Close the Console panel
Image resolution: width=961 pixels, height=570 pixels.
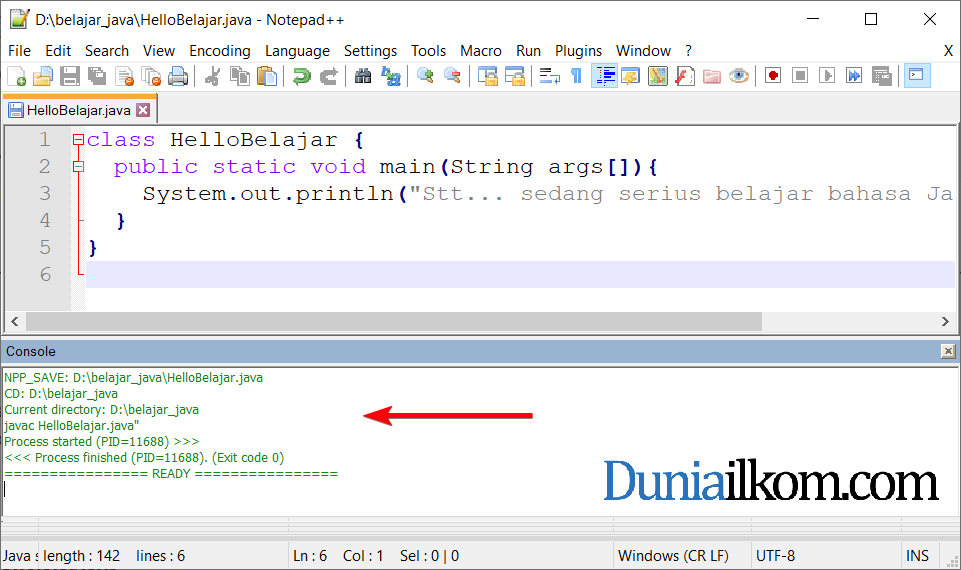point(948,351)
